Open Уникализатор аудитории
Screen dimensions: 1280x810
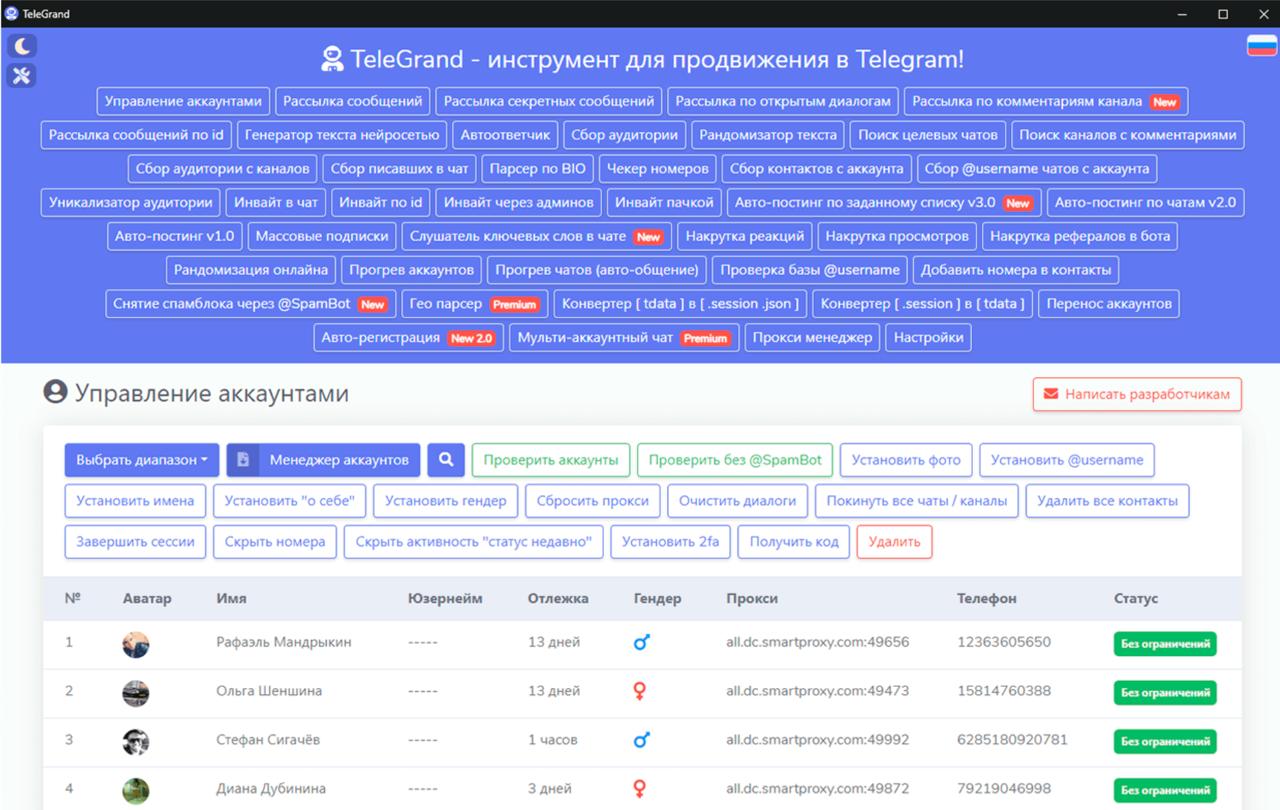click(x=131, y=203)
